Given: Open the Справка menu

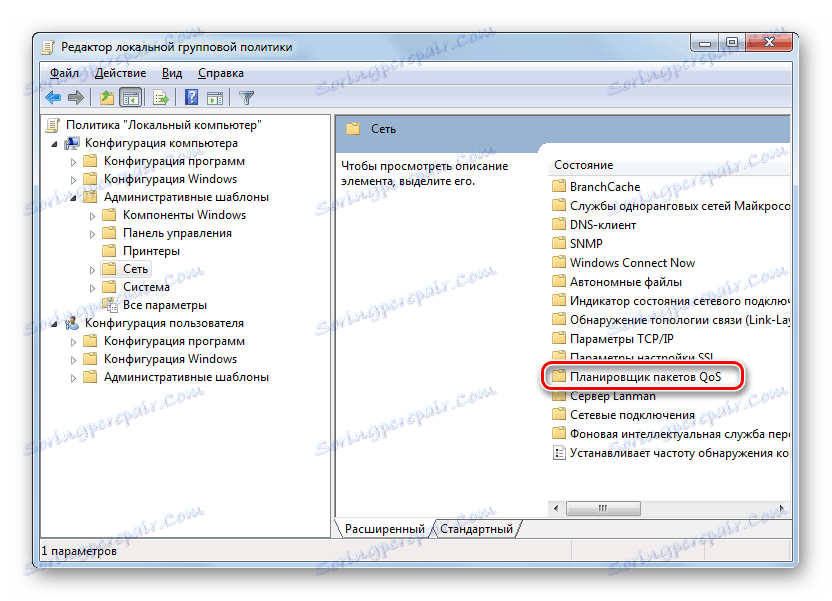Looking at the screenshot, I should [221, 73].
